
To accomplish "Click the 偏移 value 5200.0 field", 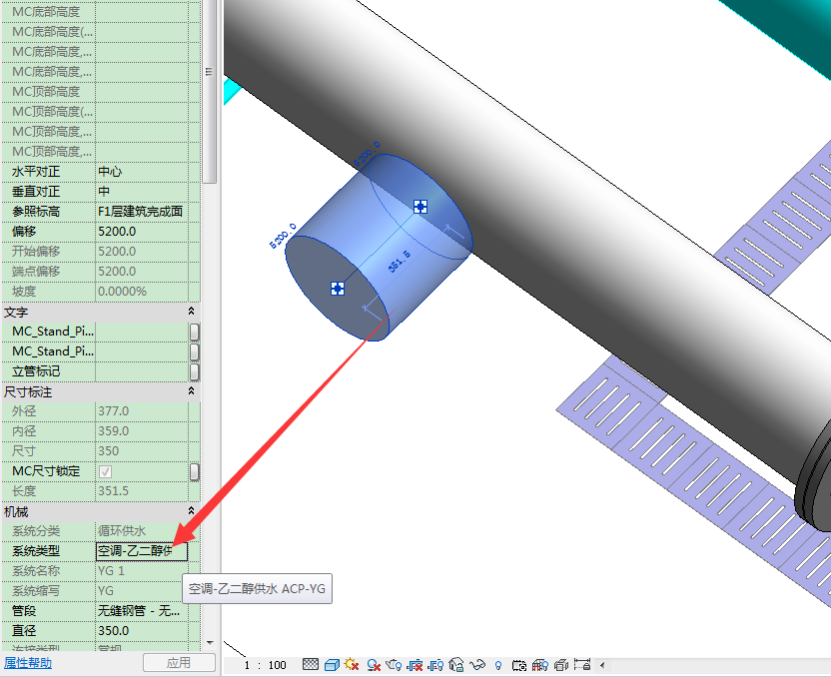I will click(142, 232).
